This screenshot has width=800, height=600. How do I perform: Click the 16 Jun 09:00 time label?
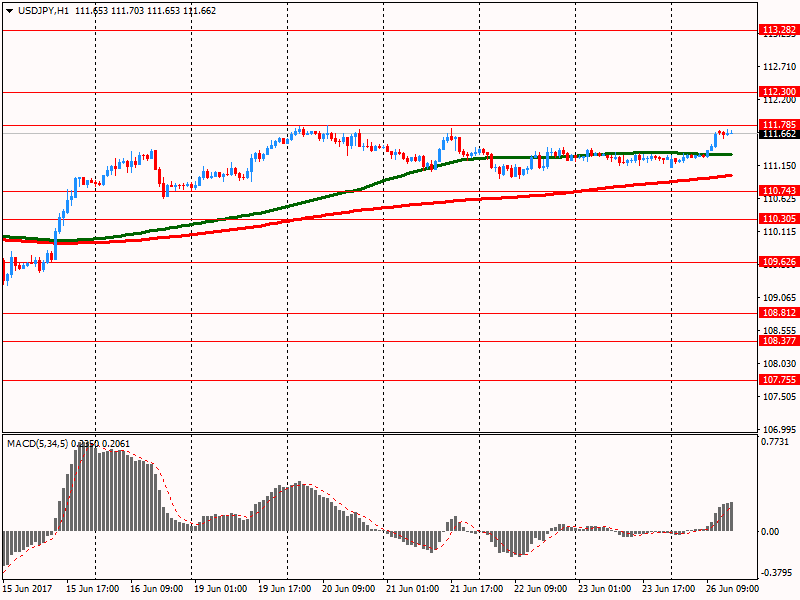[x=157, y=589]
